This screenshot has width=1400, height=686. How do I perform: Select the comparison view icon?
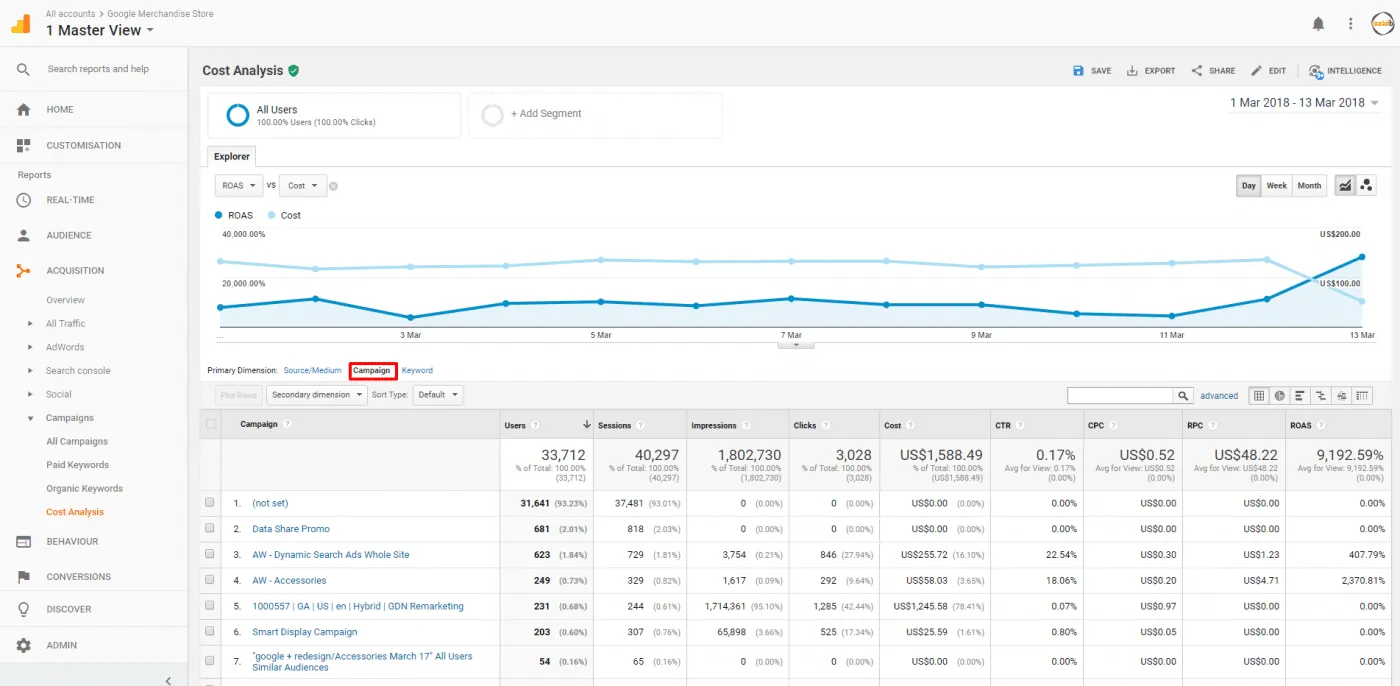(1321, 396)
